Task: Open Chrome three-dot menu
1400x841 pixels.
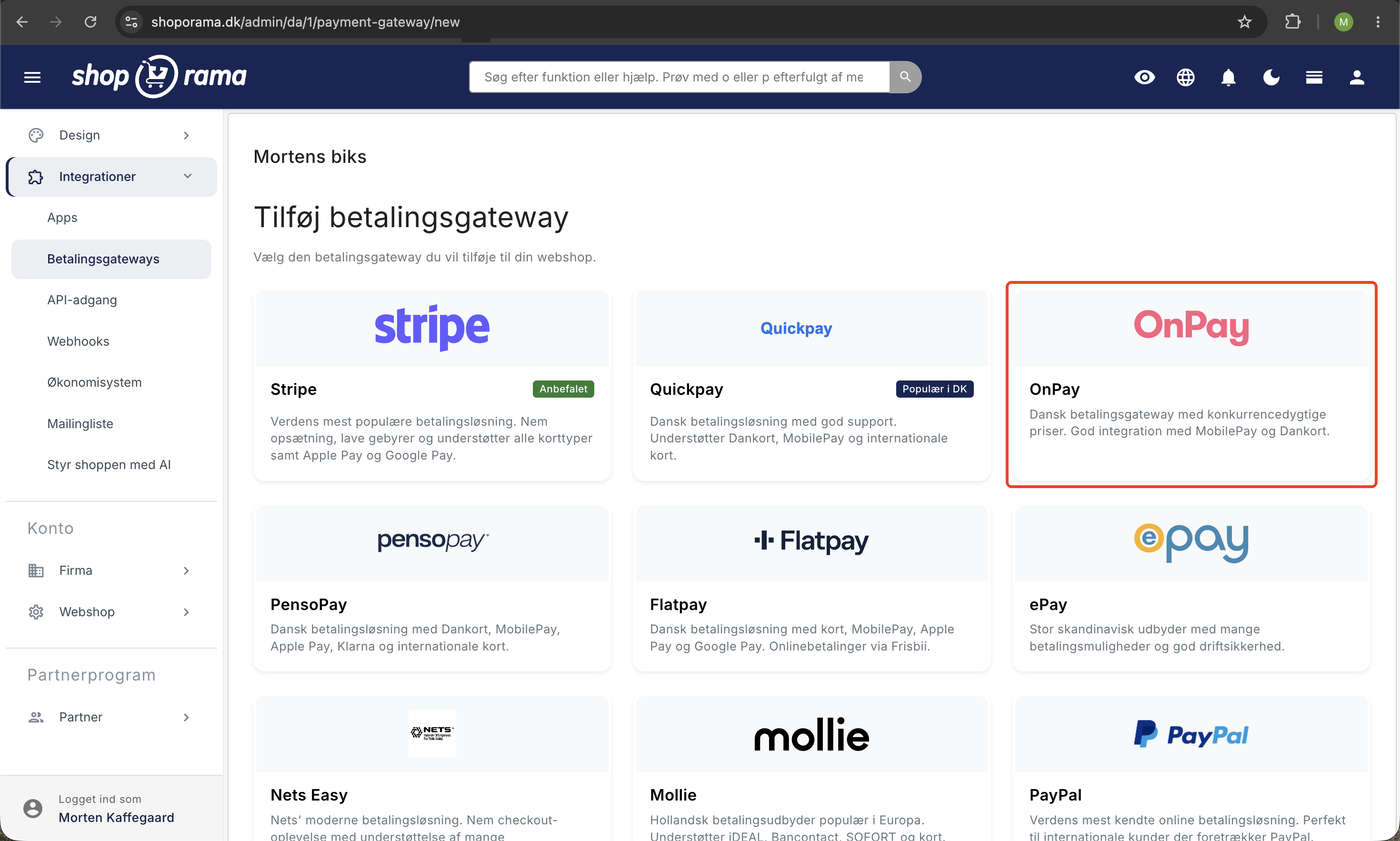Action: tap(1378, 21)
